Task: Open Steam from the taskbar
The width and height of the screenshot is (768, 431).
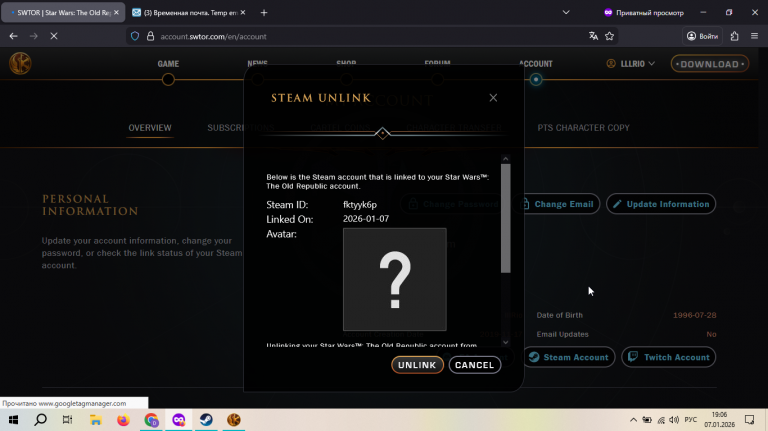Action: coord(206,420)
